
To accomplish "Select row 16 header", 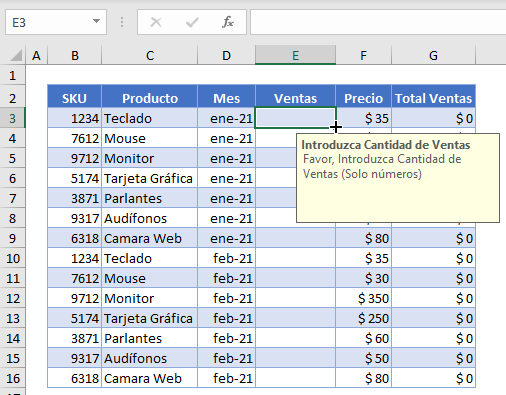I will pyautogui.click(x=13, y=378).
